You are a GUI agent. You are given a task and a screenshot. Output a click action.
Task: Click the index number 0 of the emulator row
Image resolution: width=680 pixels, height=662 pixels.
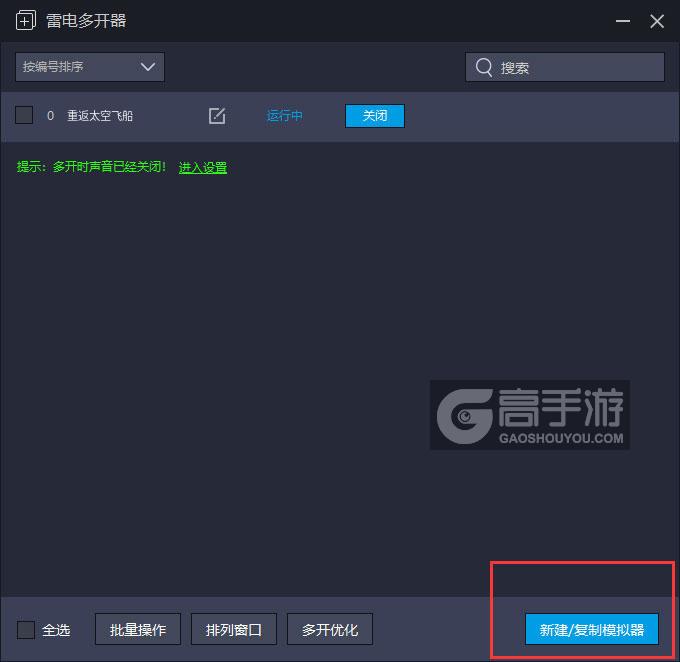click(x=50, y=116)
